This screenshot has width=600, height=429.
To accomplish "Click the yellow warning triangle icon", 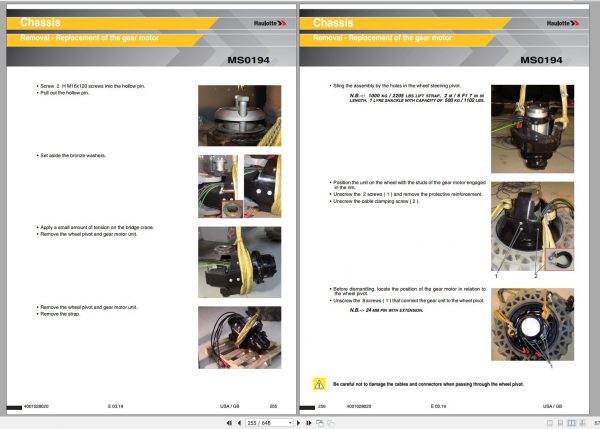I will (320, 384).
